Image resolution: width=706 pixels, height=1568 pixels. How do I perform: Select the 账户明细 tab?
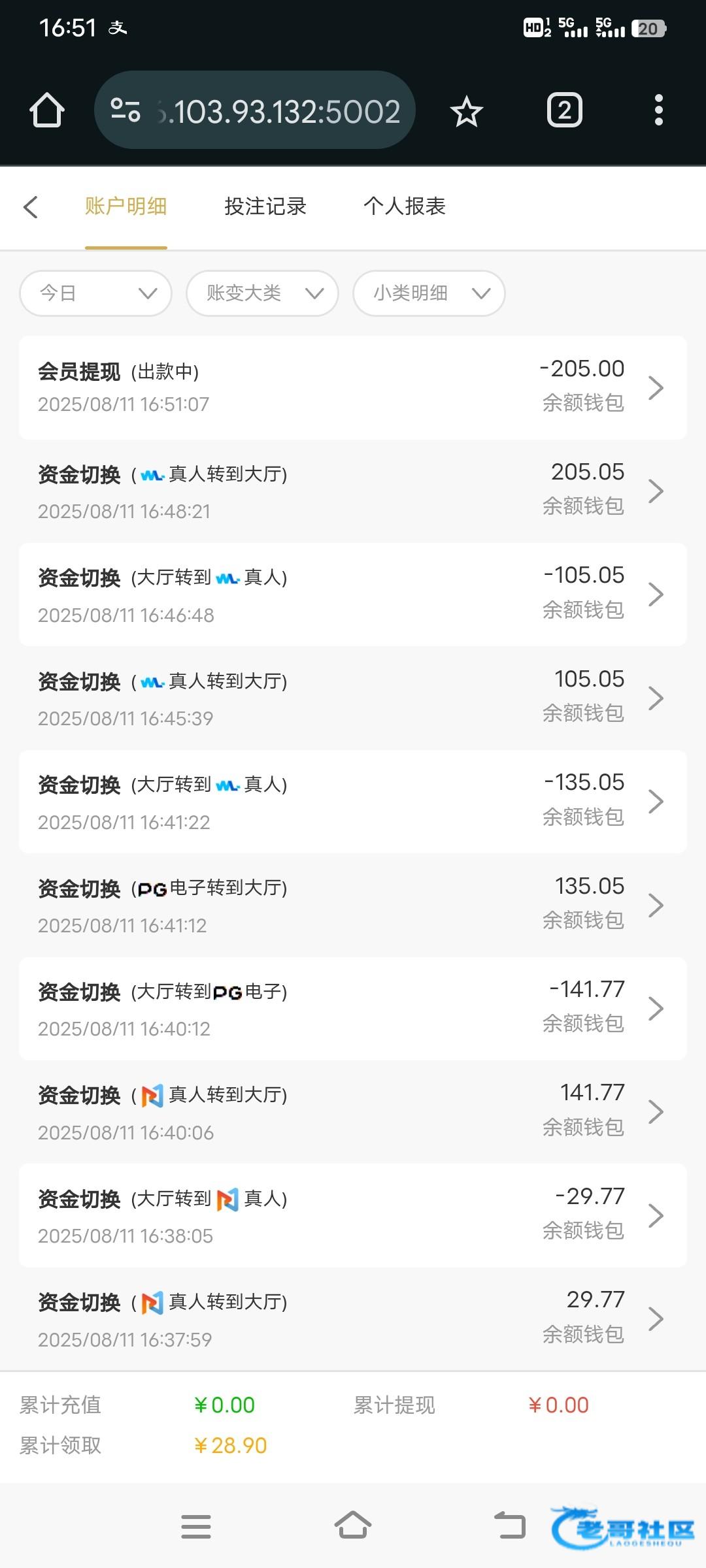tap(126, 206)
